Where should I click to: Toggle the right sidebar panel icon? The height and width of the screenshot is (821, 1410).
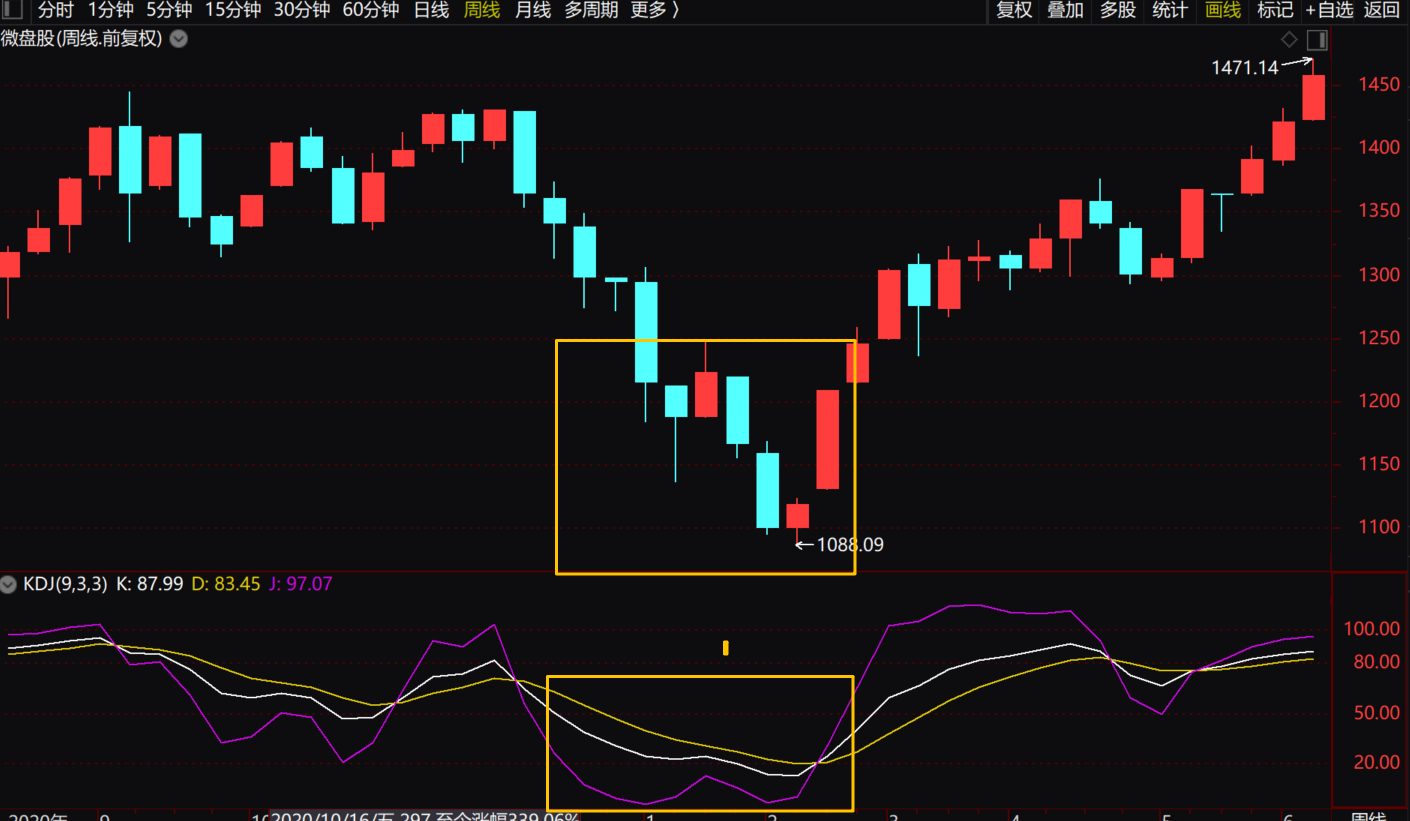[1317, 40]
